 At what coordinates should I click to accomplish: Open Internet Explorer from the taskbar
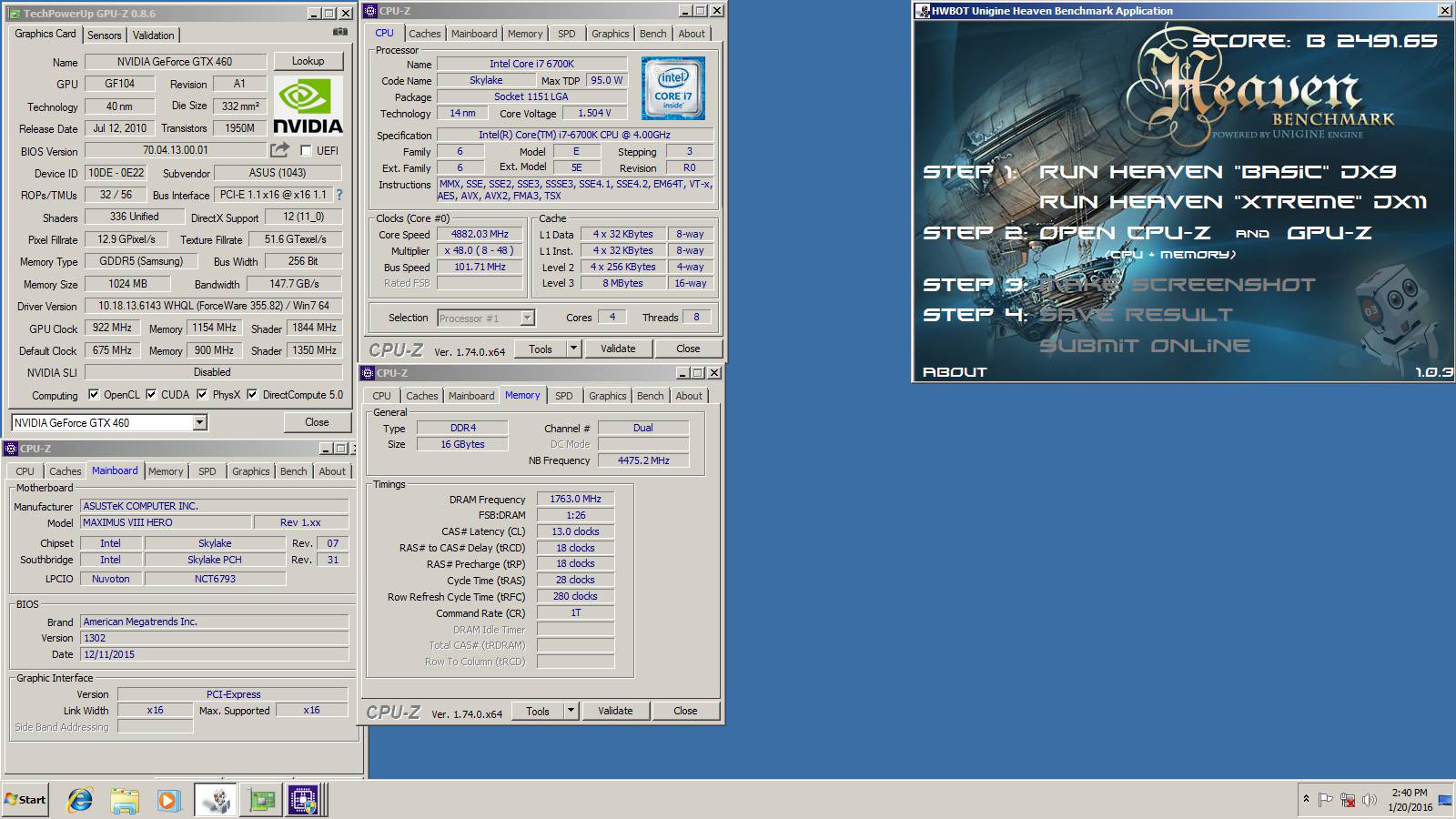tap(80, 800)
